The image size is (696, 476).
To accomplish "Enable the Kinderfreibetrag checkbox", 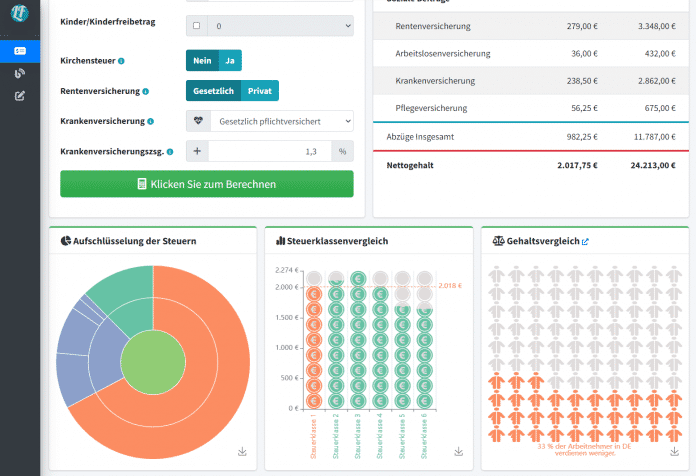I will pos(196,25).
